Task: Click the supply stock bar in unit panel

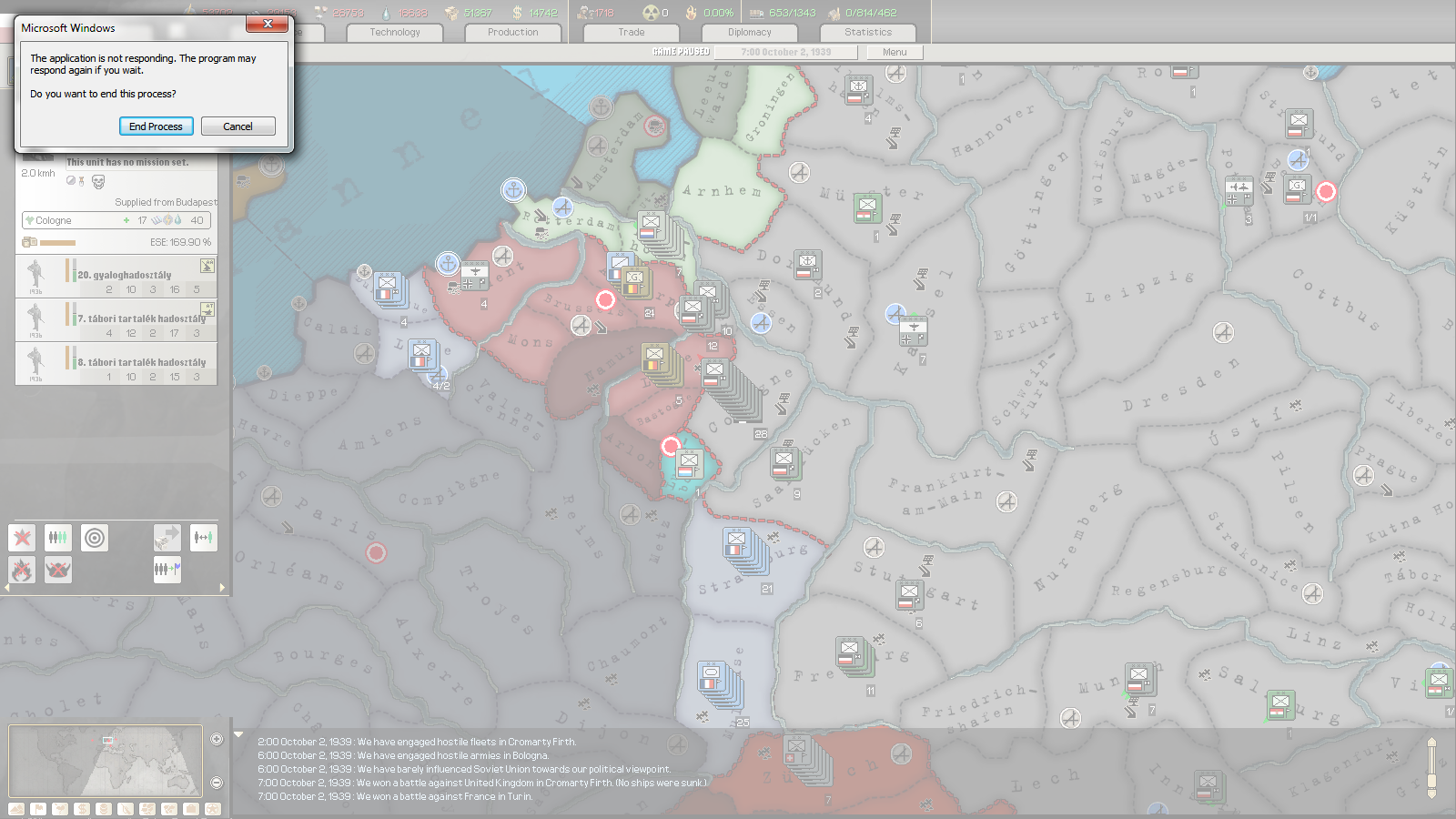Action: 57,242
